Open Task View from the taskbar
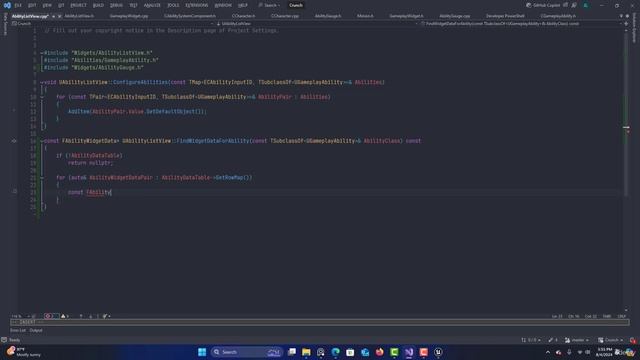The image size is (640, 360). click(291, 352)
